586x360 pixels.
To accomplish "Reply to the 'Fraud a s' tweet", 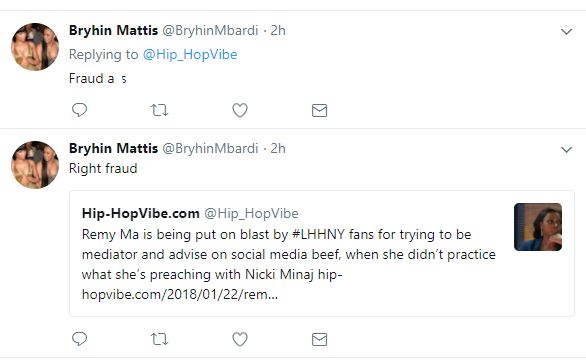I will pyautogui.click(x=79, y=110).
